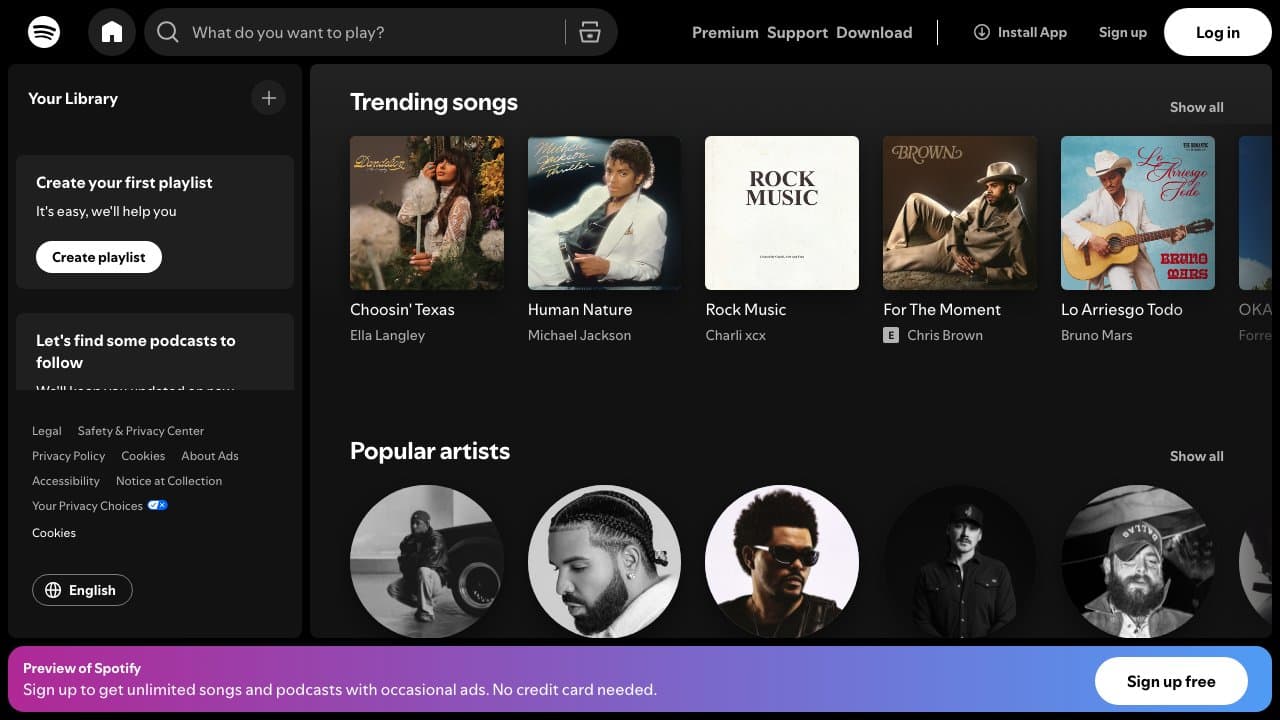This screenshot has width=1280, height=720.
Task: Click Install App
Action: tap(1020, 32)
